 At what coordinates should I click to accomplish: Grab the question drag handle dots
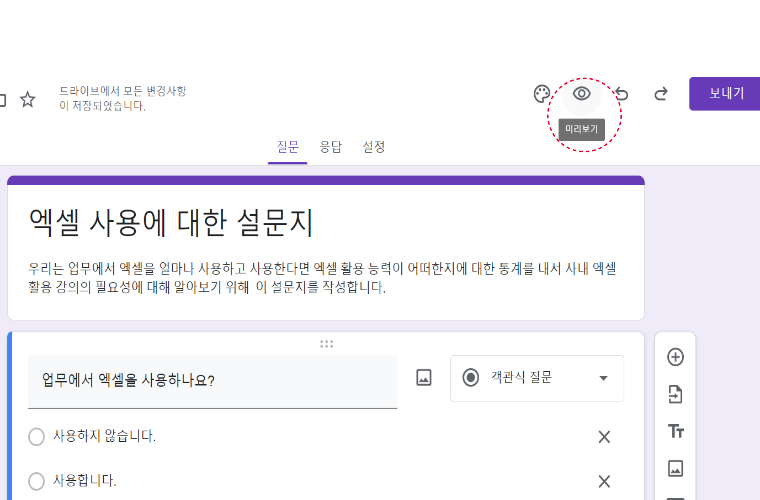(326, 344)
